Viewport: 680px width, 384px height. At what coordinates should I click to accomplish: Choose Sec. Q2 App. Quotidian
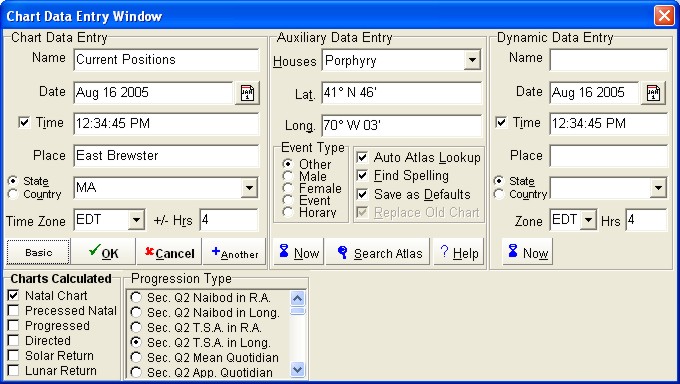coord(136,372)
